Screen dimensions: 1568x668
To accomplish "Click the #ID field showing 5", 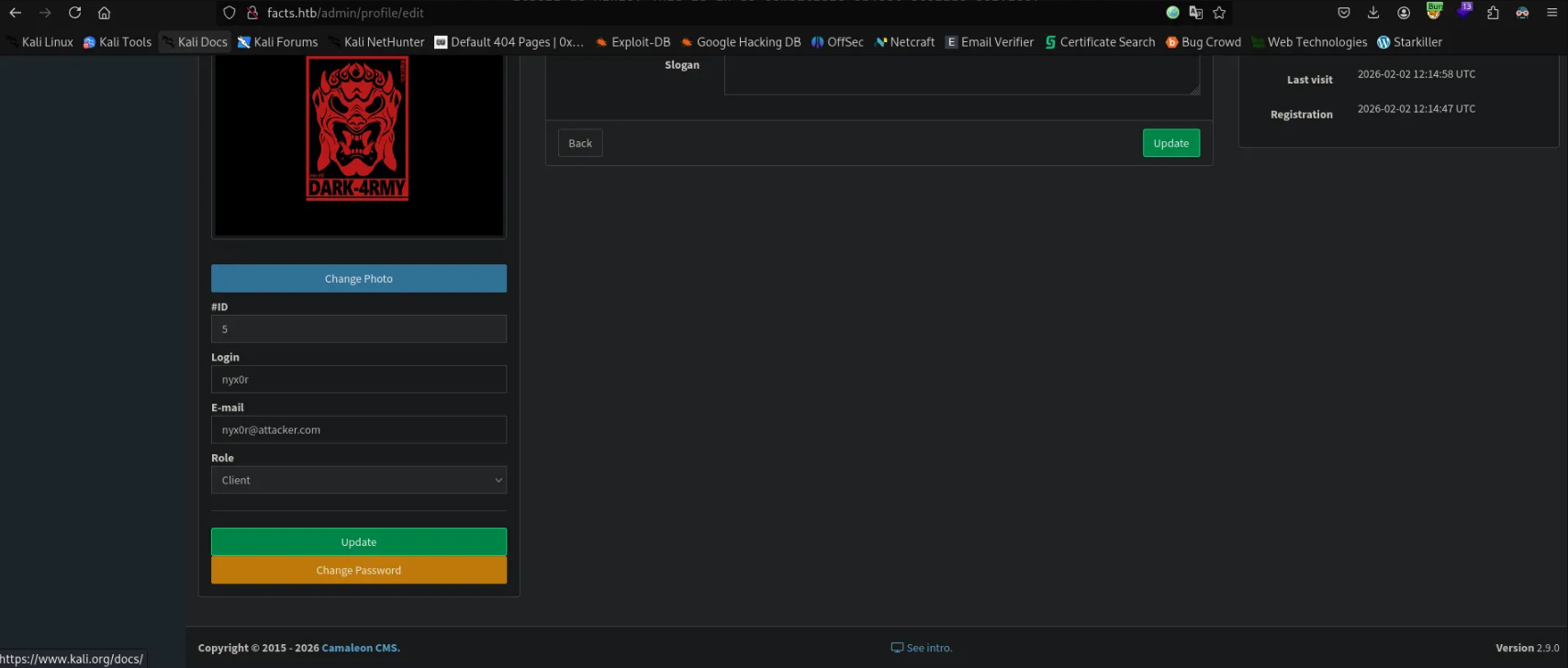I will [x=359, y=329].
